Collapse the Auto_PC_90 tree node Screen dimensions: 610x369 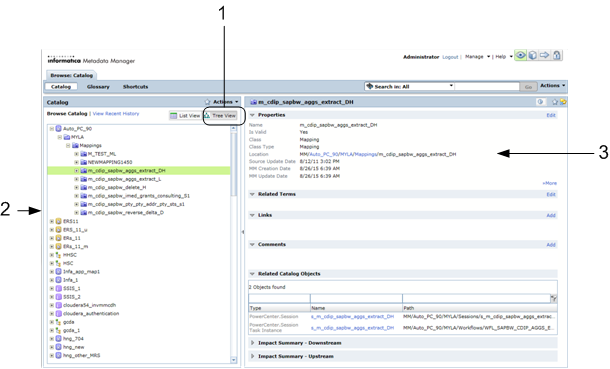[x=51, y=129]
